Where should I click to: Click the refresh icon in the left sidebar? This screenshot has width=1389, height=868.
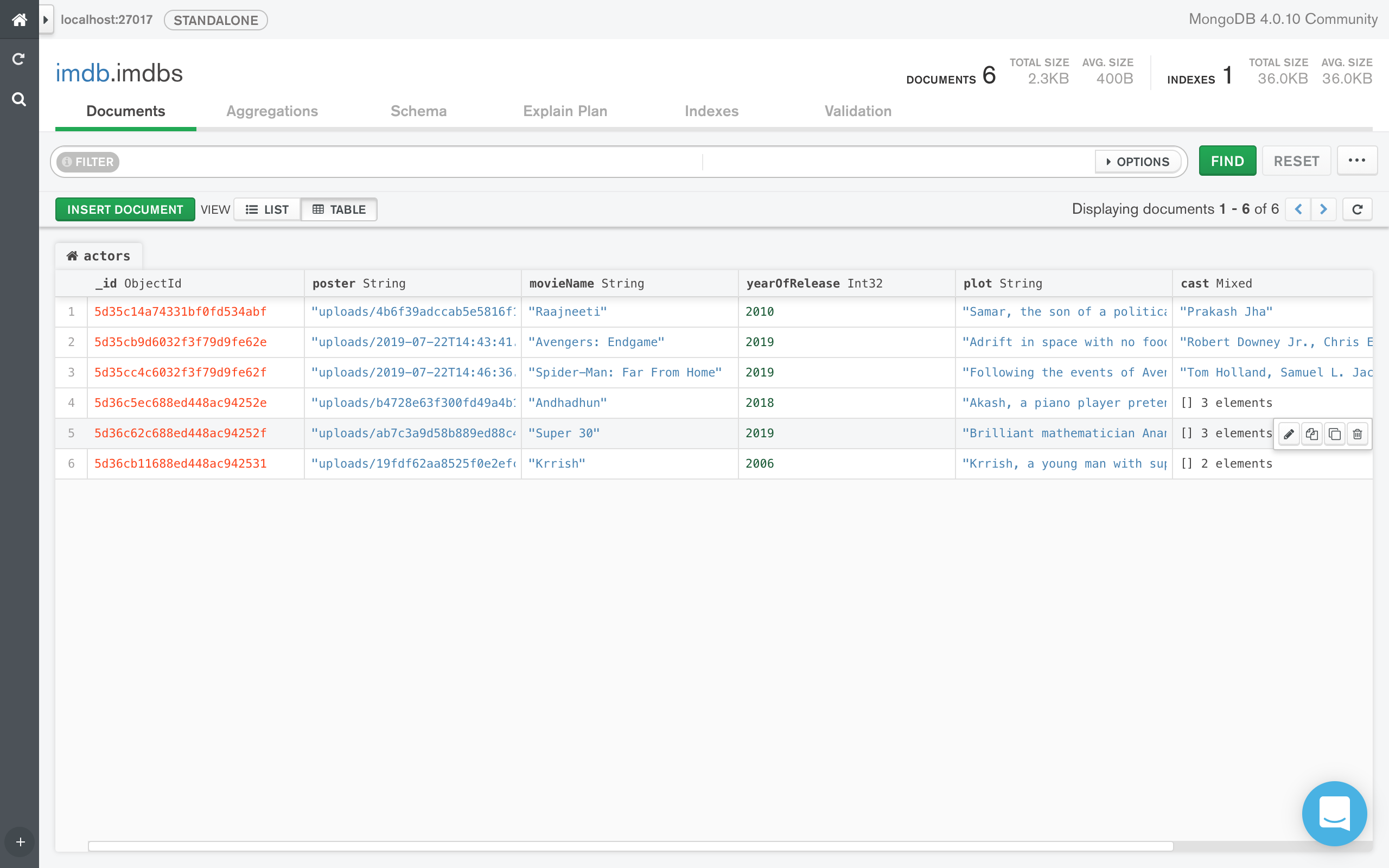19,59
